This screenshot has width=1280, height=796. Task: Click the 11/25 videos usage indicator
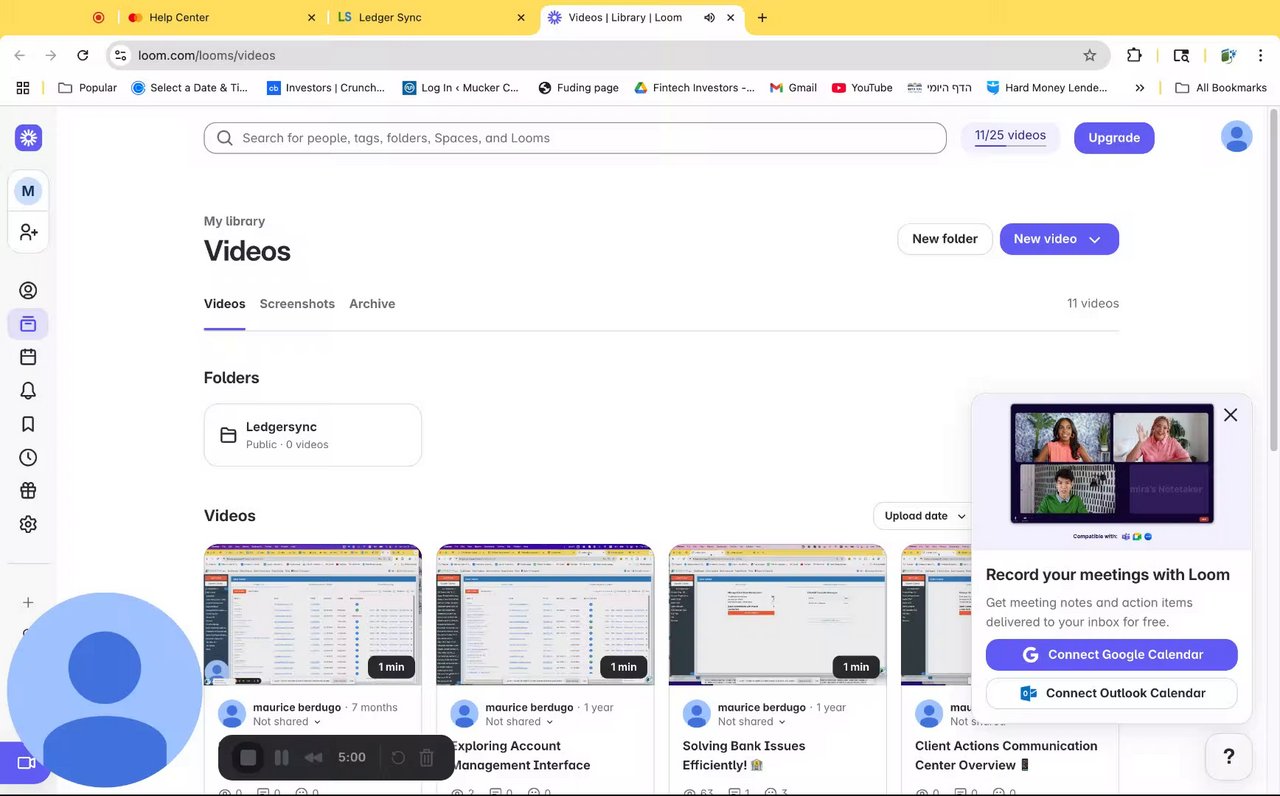pyautogui.click(x=1010, y=136)
